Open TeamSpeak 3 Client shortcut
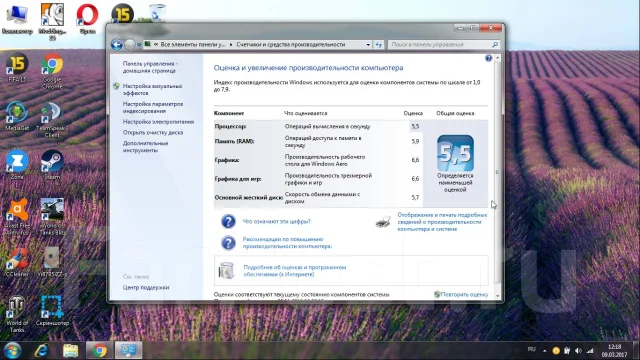The image size is (640, 360). coord(52,119)
